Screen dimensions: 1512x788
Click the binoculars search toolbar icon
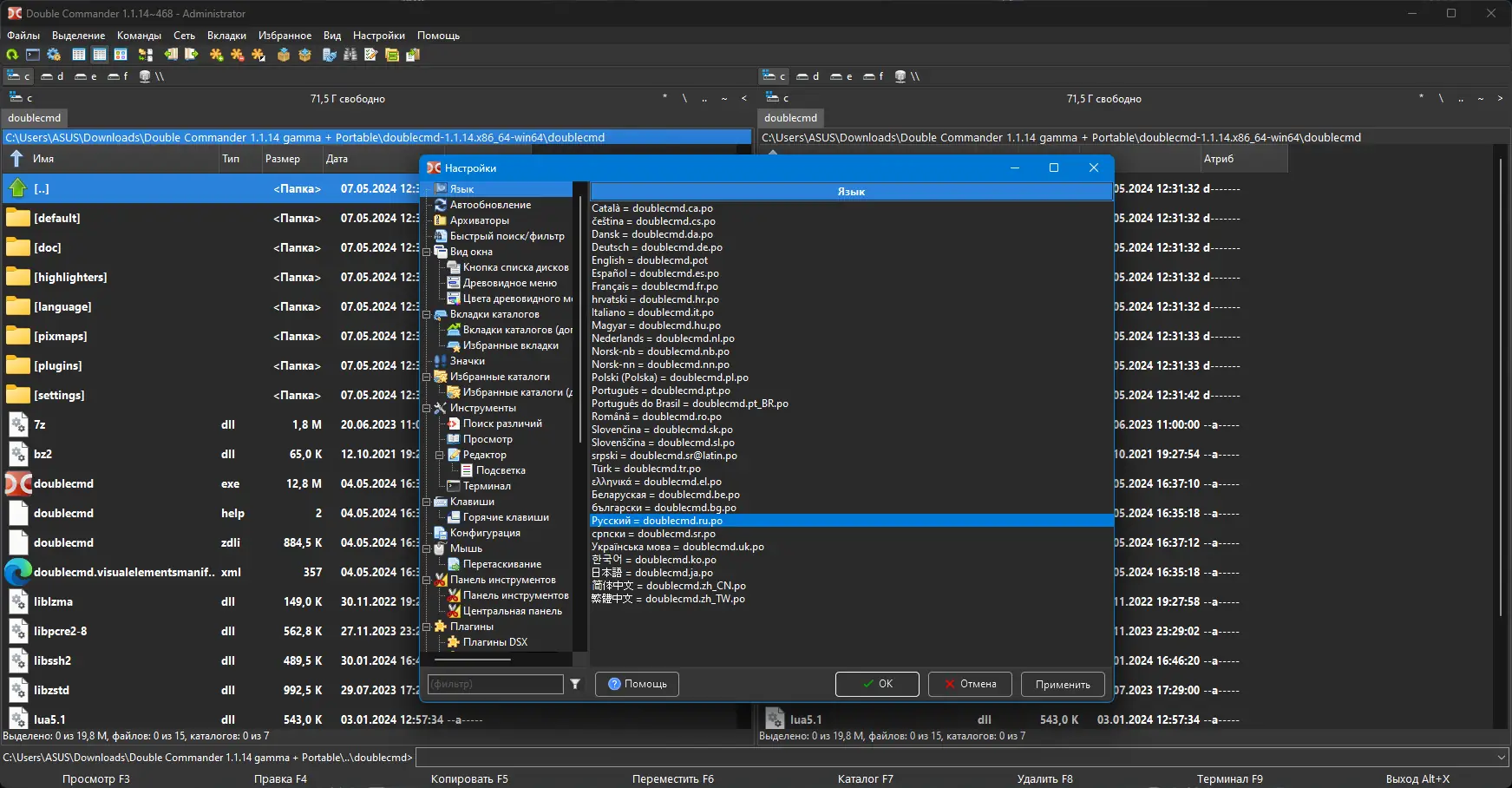350,55
